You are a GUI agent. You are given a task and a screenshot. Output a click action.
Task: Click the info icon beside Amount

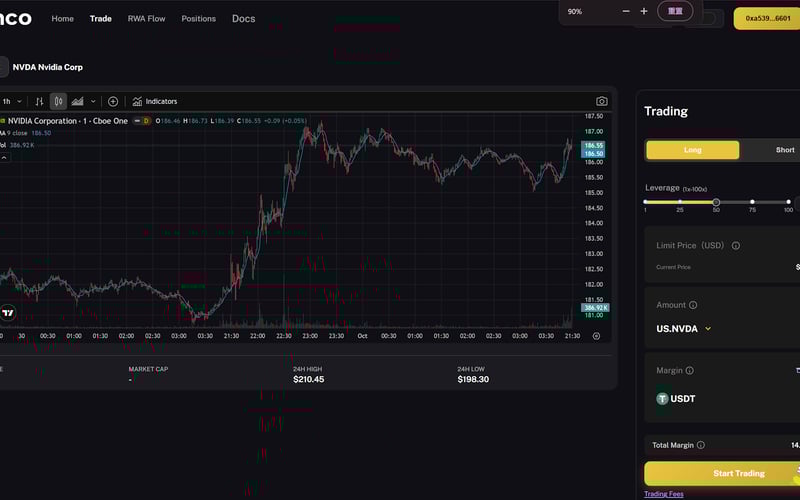[693, 305]
